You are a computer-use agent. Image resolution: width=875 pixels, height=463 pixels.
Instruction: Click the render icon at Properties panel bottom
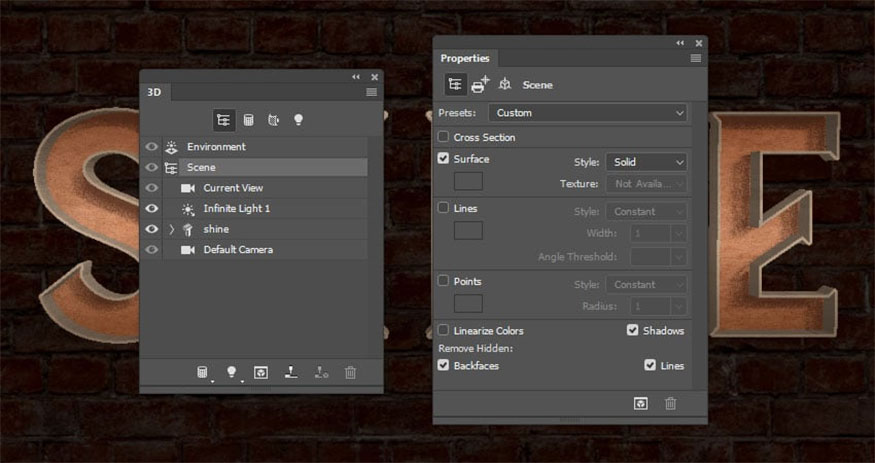(641, 403)
